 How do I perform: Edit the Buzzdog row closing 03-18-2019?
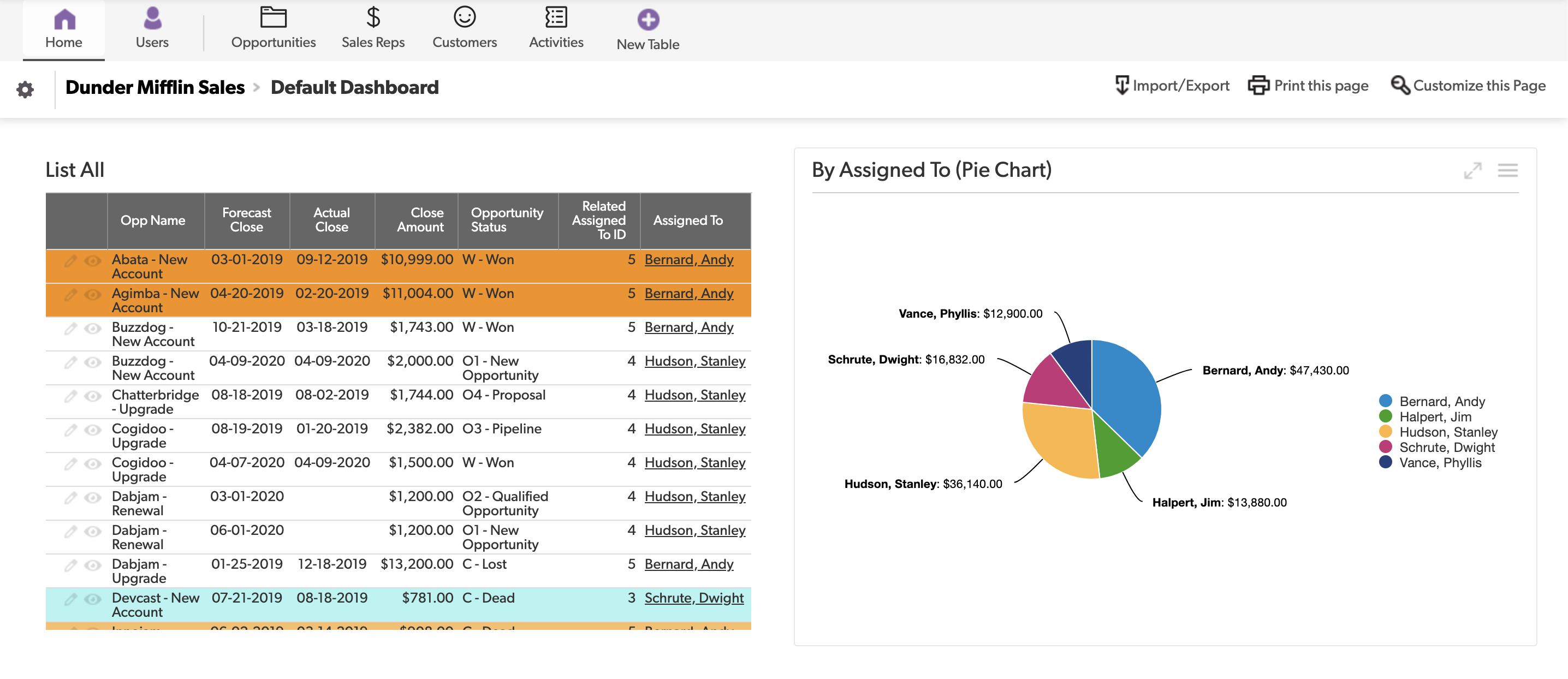click(70, 329)
